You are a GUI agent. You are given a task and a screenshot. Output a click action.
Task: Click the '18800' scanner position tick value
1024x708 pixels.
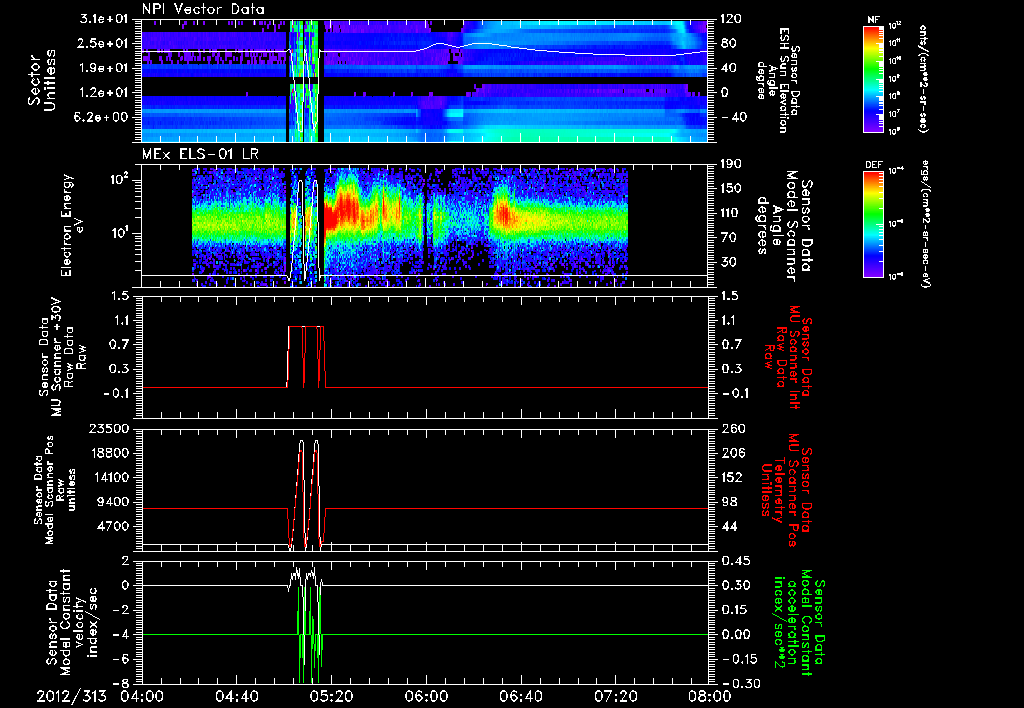click(108, 453)
